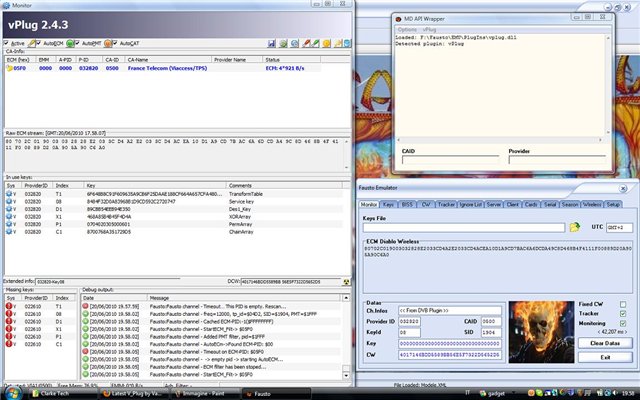Open Options menu in MD API Wrapper
This screenshot has width=640, height=400.
point(407,30)
